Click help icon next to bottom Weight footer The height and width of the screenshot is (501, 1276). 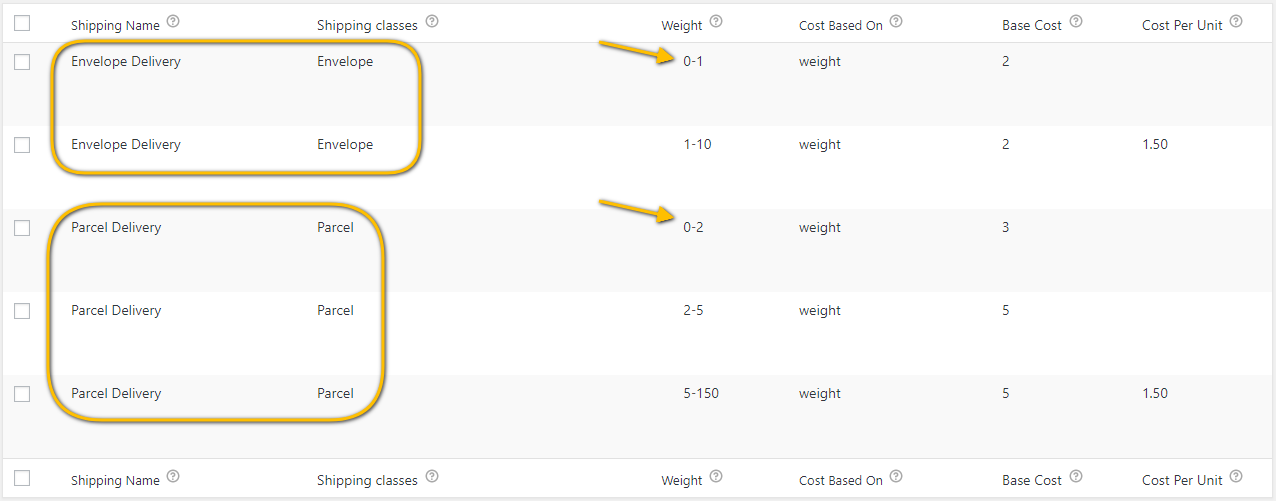tap(716, 477)
